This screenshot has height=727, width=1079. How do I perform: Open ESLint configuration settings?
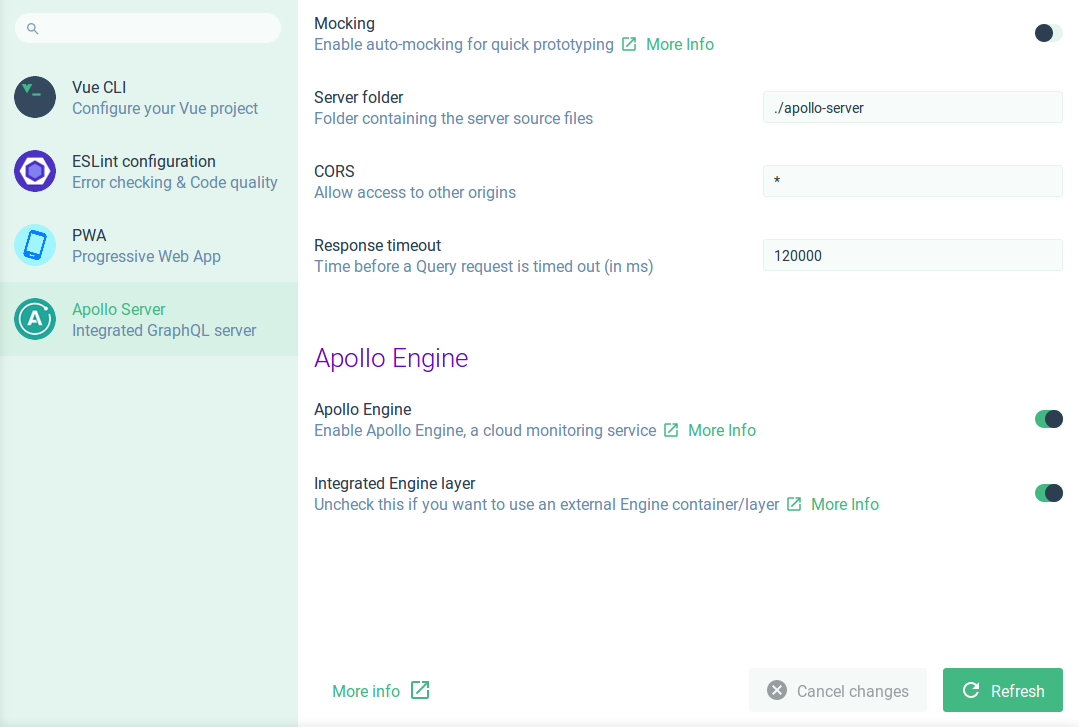click(149, 171)
